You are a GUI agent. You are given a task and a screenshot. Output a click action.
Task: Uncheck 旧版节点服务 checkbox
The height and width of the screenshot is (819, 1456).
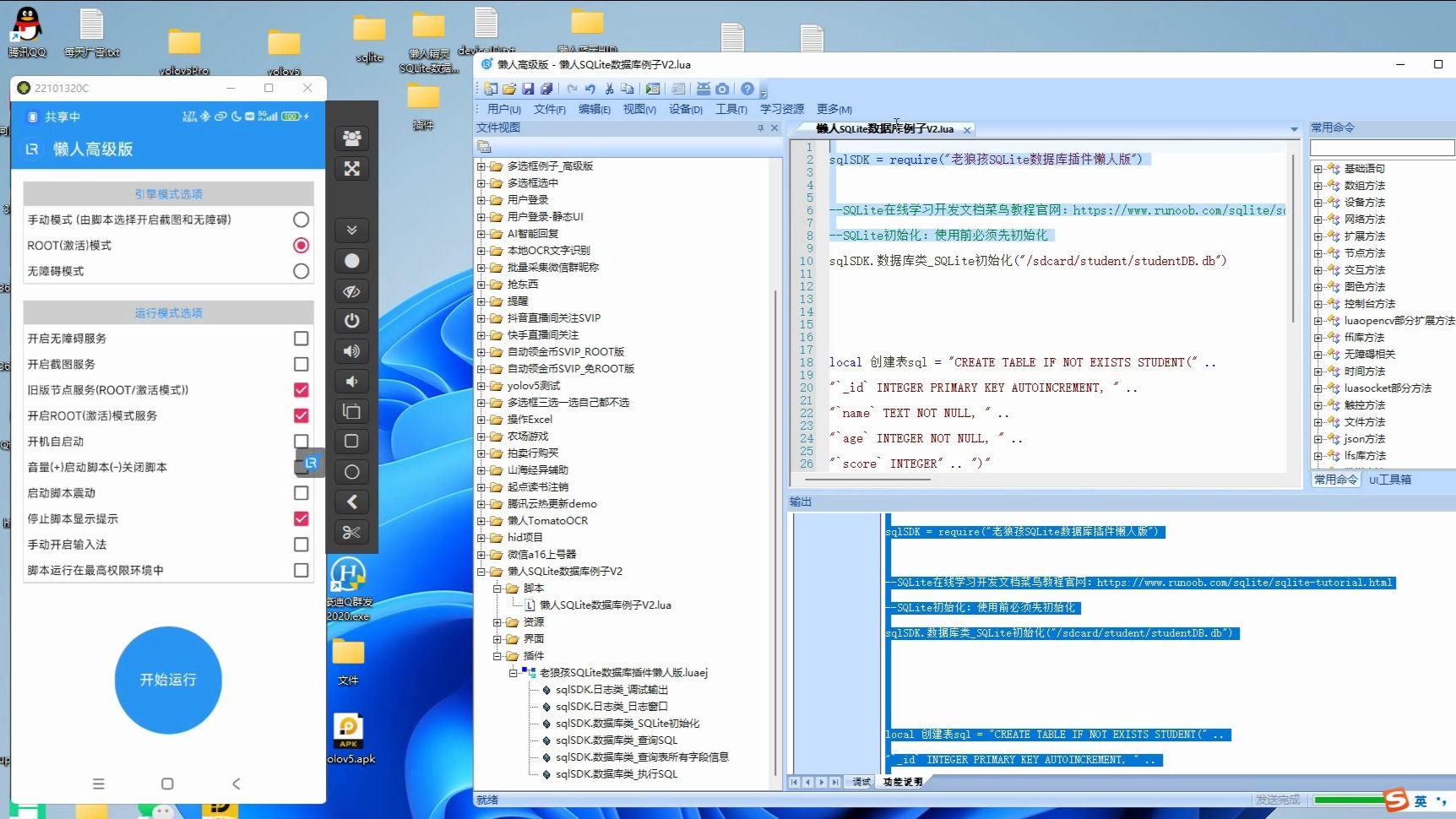tap(301, 390)
